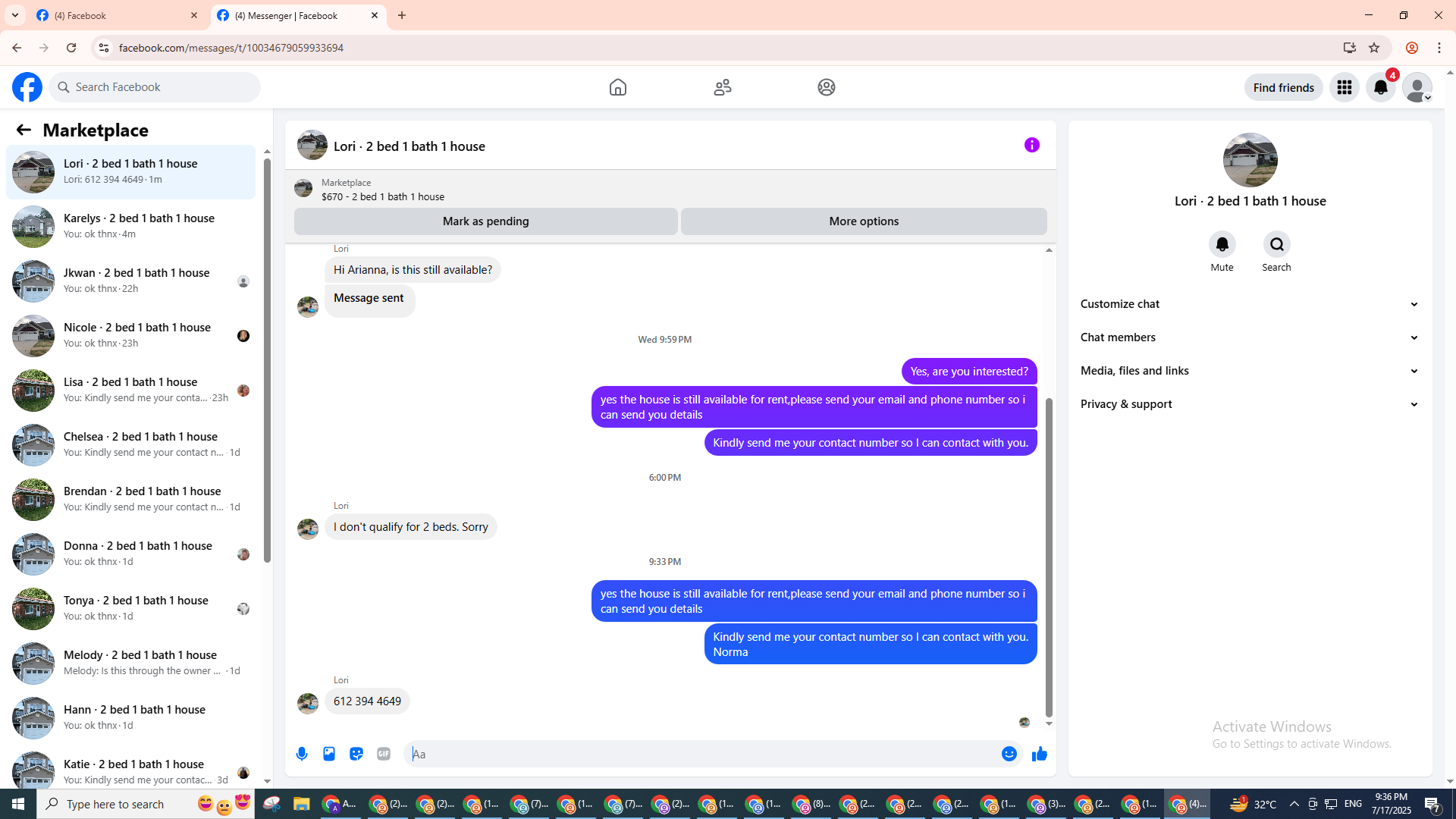The height and width of the screenshot is (819, 1456).
Task: Open Nicole 2 bed 1 bath chat
Action: (x=131, y=335)
